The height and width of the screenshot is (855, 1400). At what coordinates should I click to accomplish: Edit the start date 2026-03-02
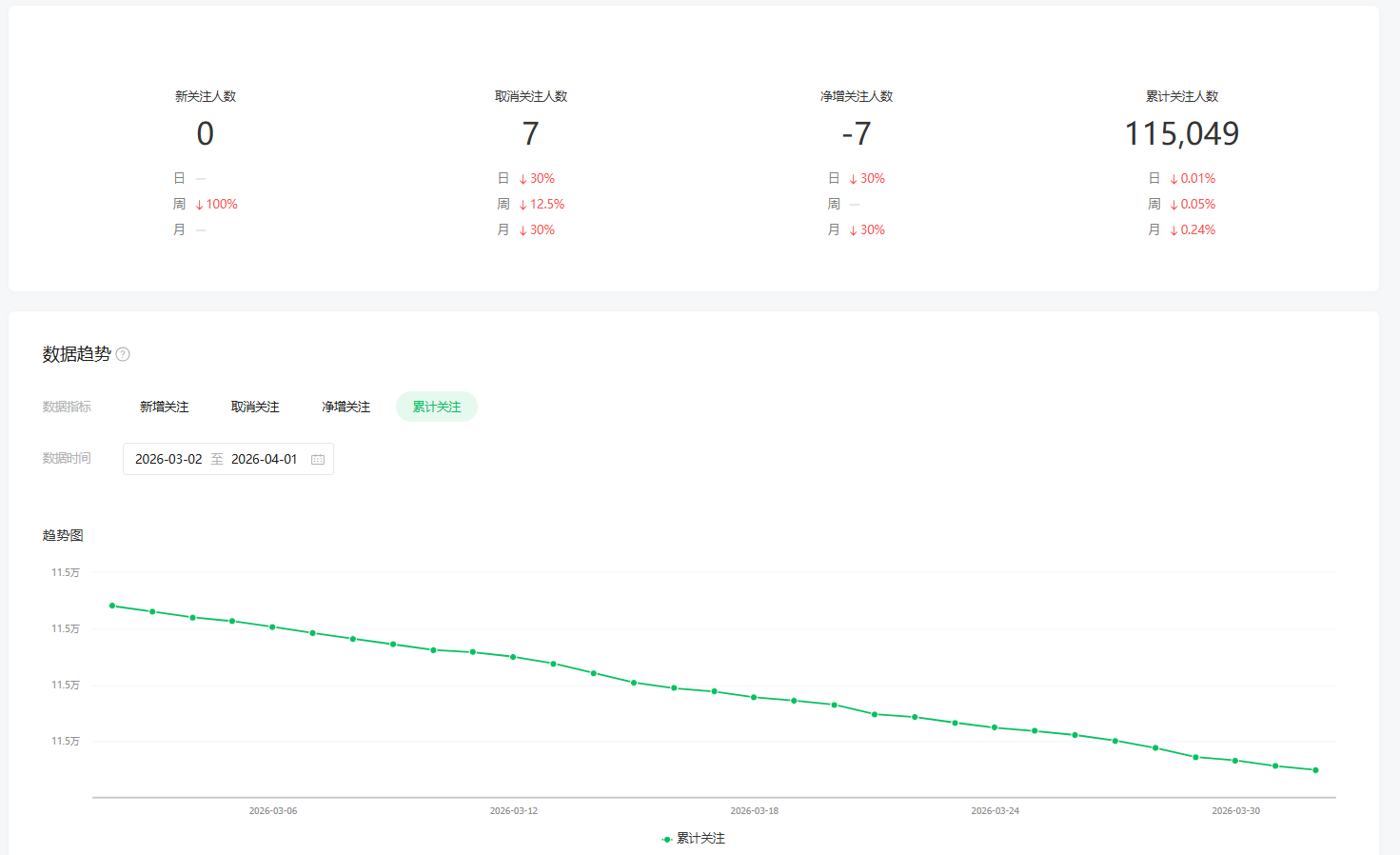pos(168,459)
